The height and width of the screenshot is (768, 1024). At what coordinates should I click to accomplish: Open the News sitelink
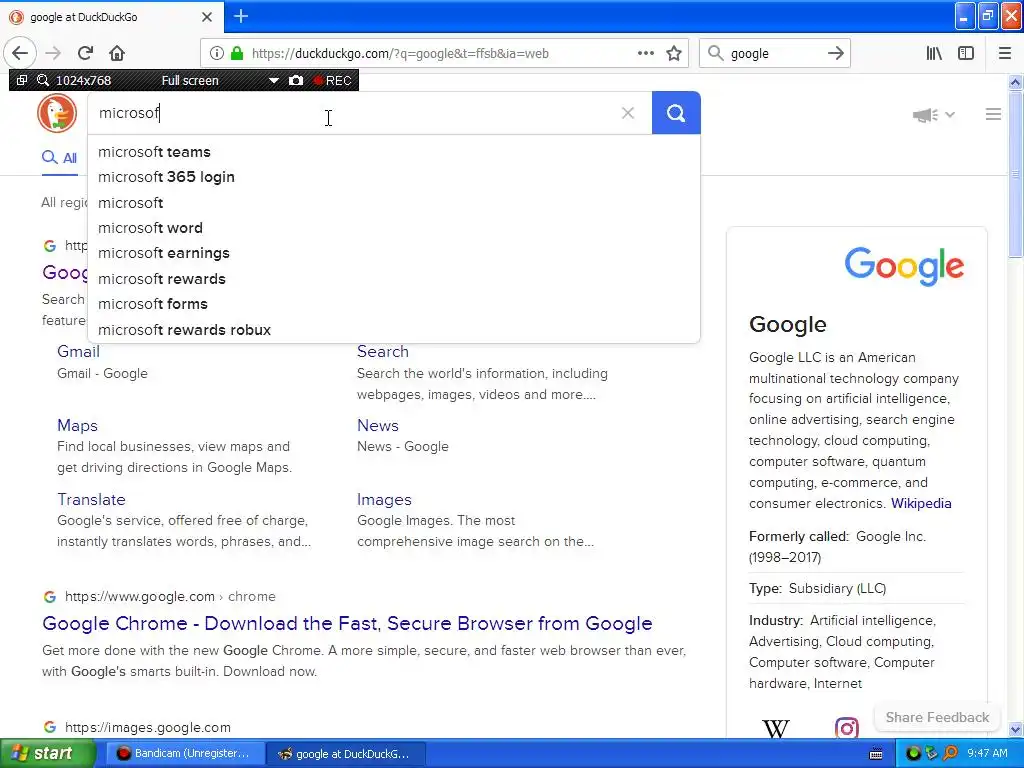377,425
